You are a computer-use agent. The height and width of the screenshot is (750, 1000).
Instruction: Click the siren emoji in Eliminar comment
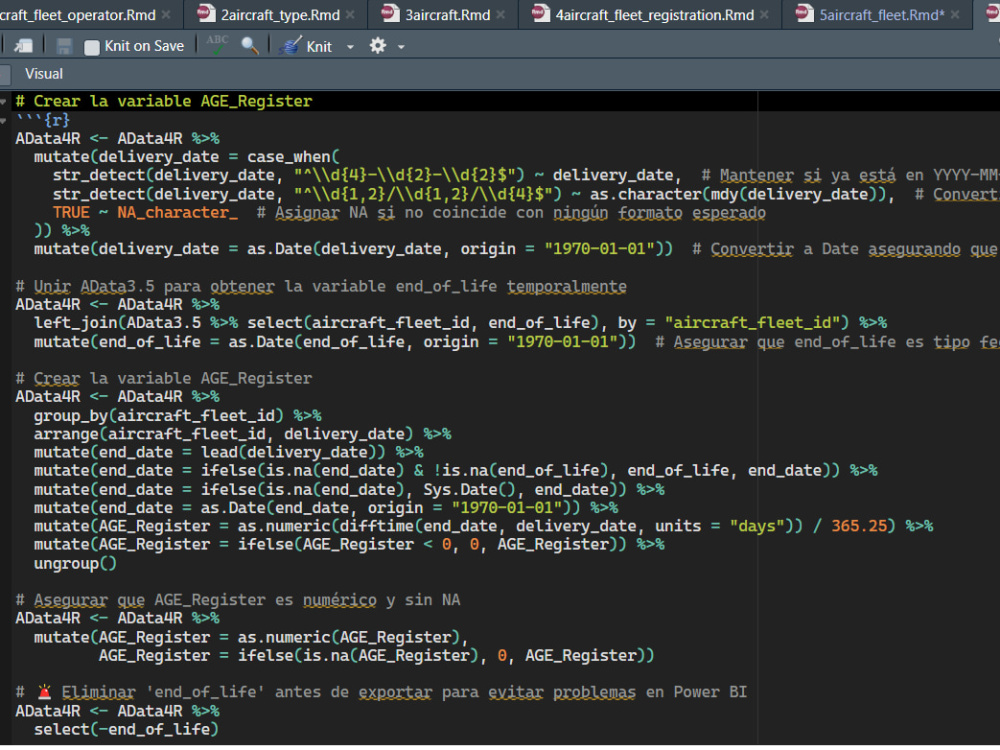tap(44, 692)
